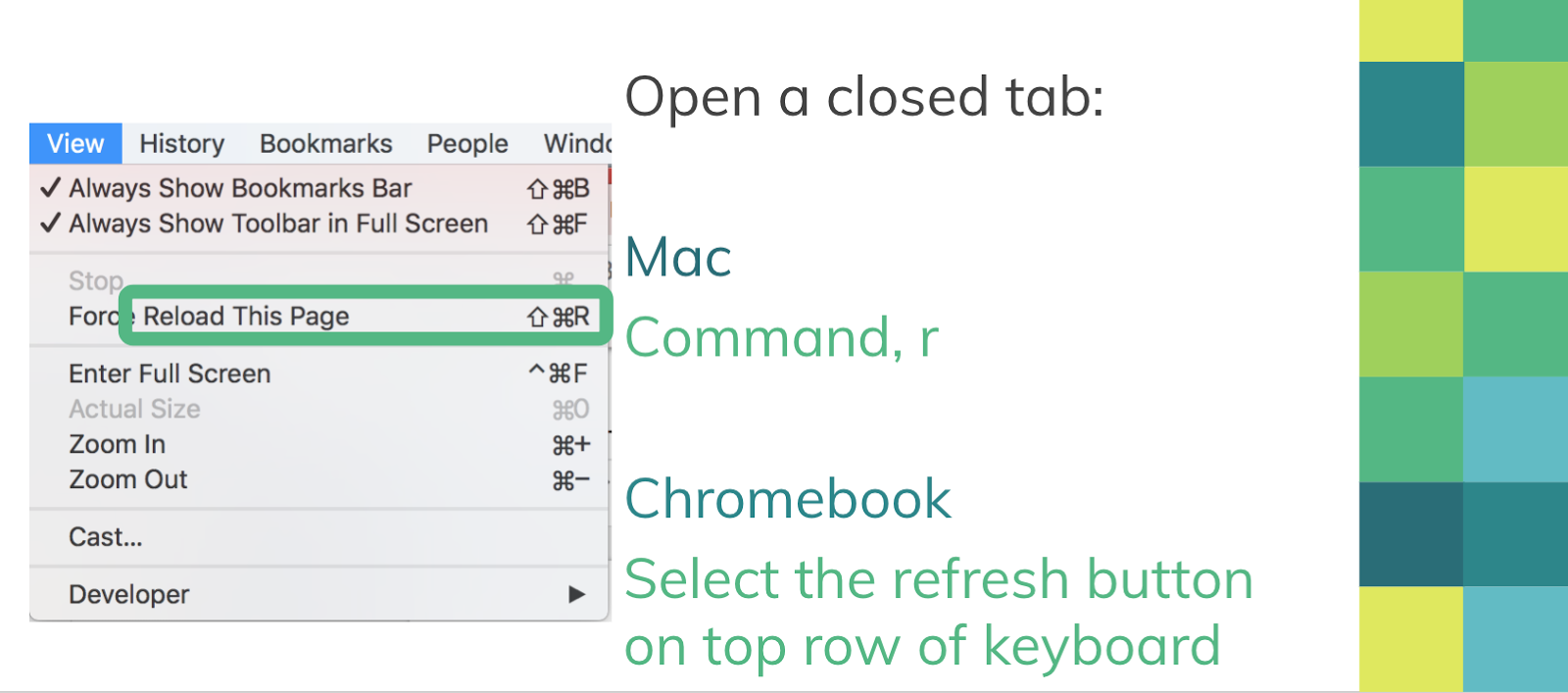Click the Chromebook heading text
1568x693 pixels.
(x=788, y=498)
